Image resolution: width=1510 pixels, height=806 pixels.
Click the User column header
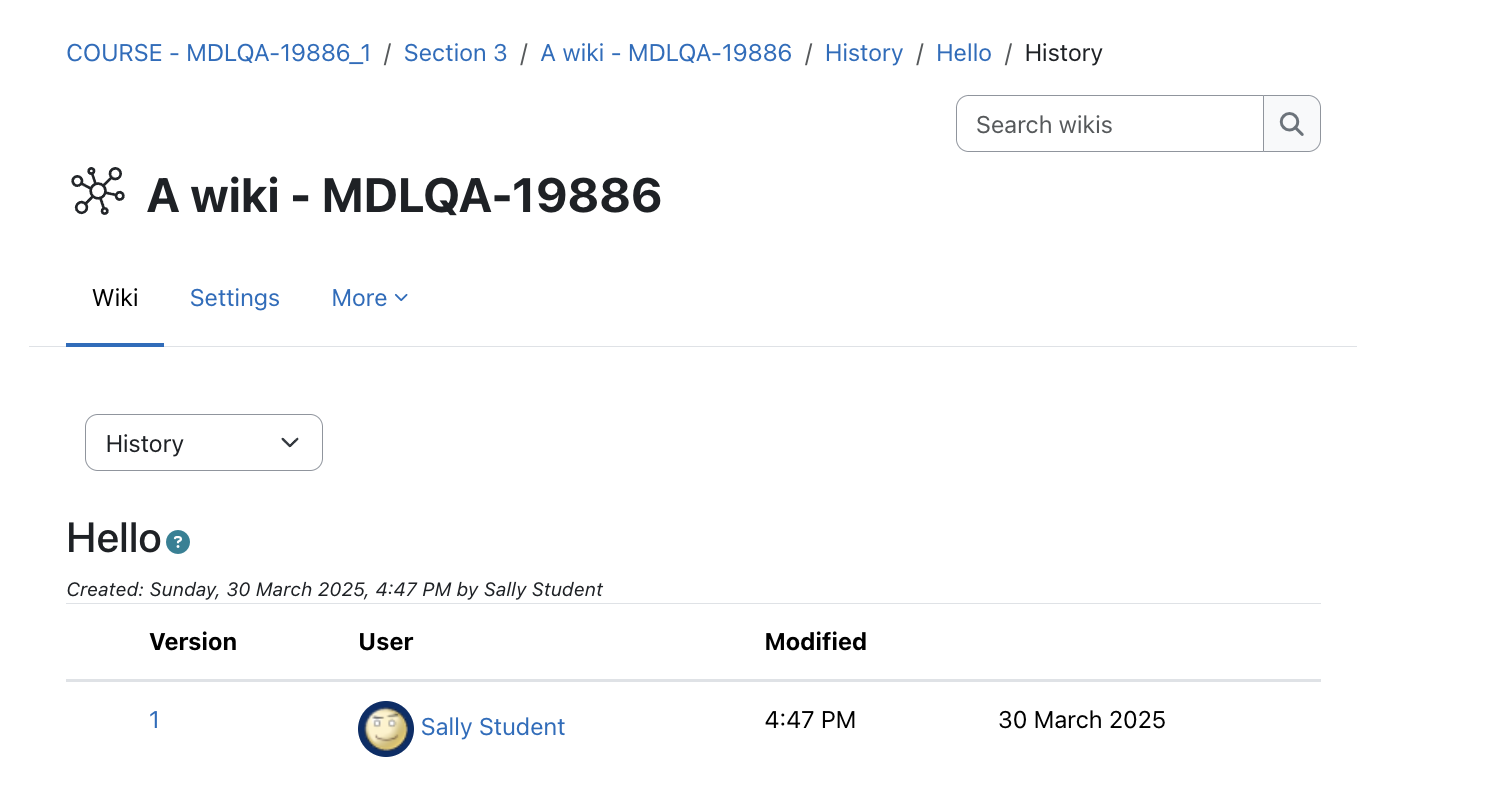coord(386,642)
